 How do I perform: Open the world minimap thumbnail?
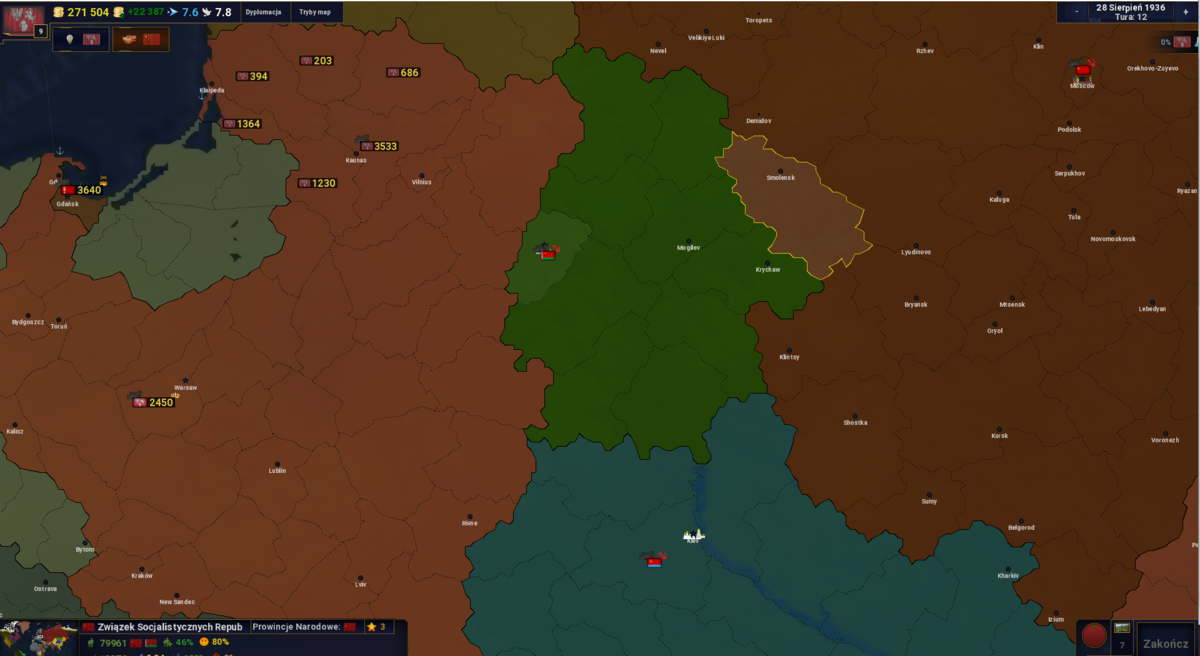pos(38,638)
